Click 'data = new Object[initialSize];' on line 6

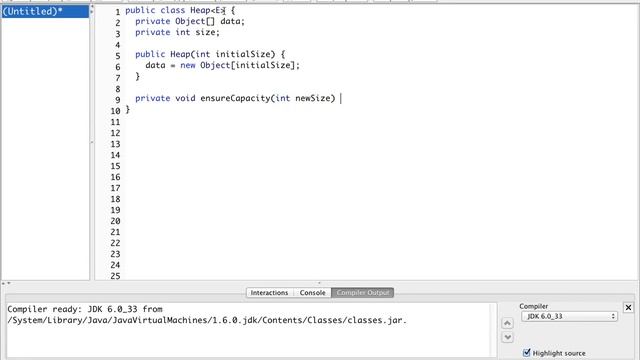click(222, 65)
